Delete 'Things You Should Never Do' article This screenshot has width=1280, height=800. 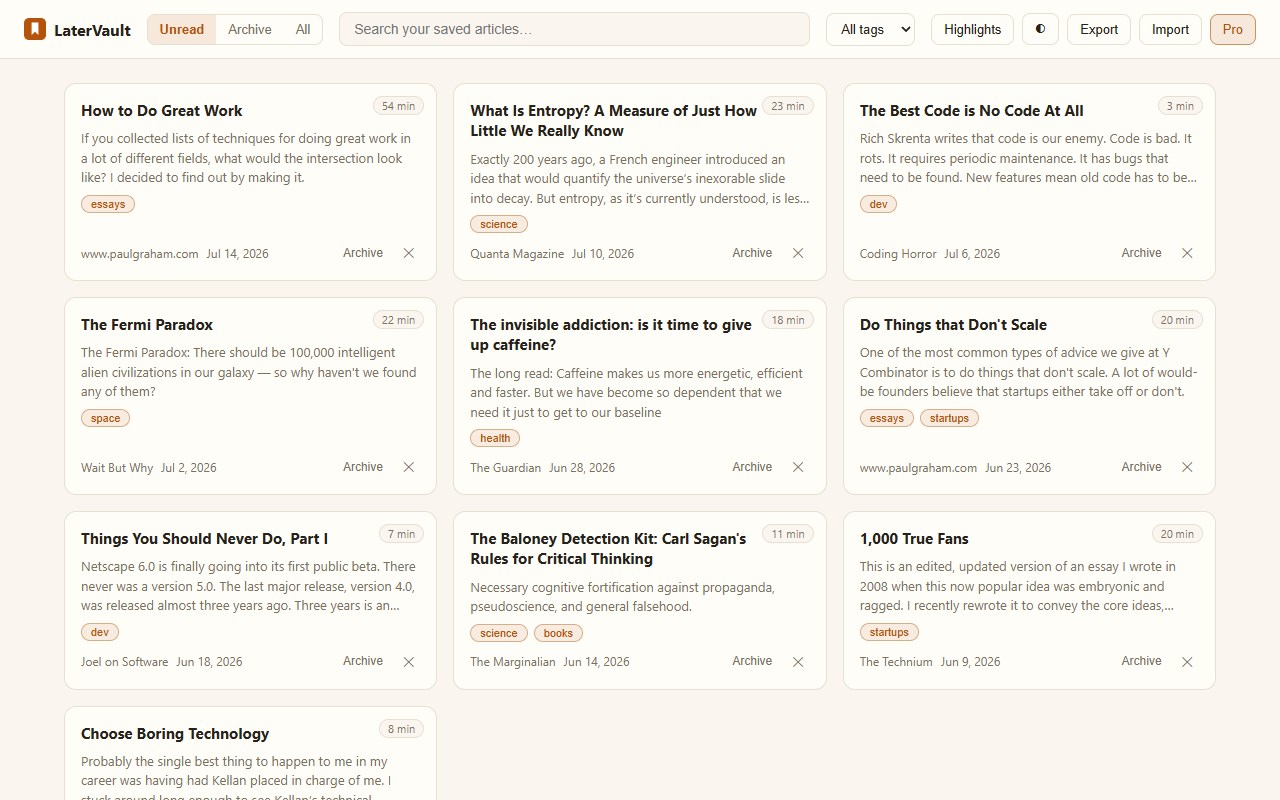[x=409, y=662]
